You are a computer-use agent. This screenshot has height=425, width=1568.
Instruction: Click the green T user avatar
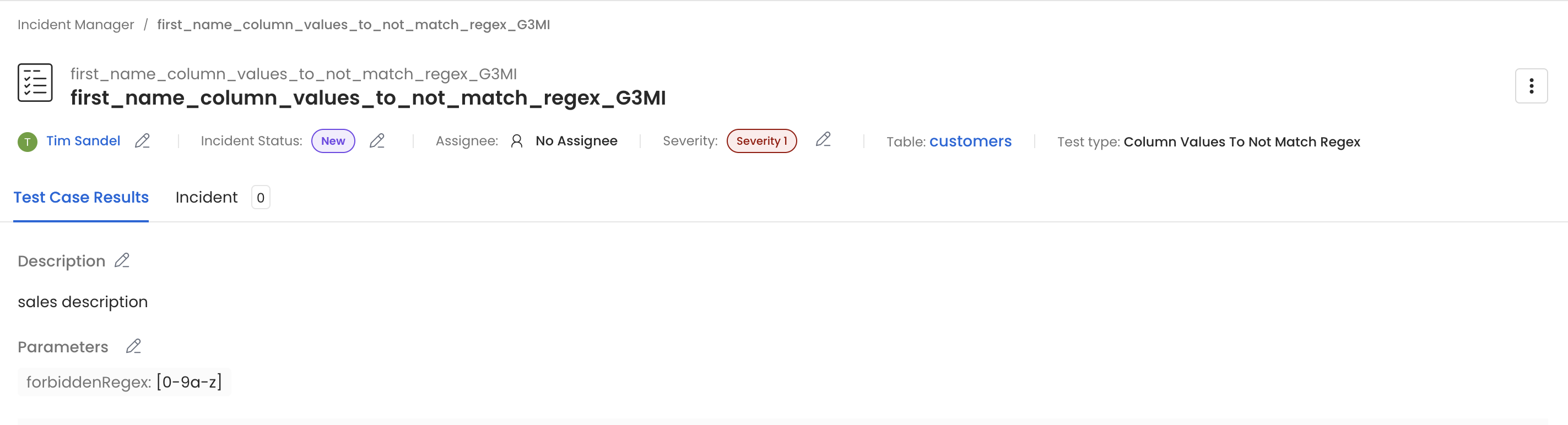28,141
